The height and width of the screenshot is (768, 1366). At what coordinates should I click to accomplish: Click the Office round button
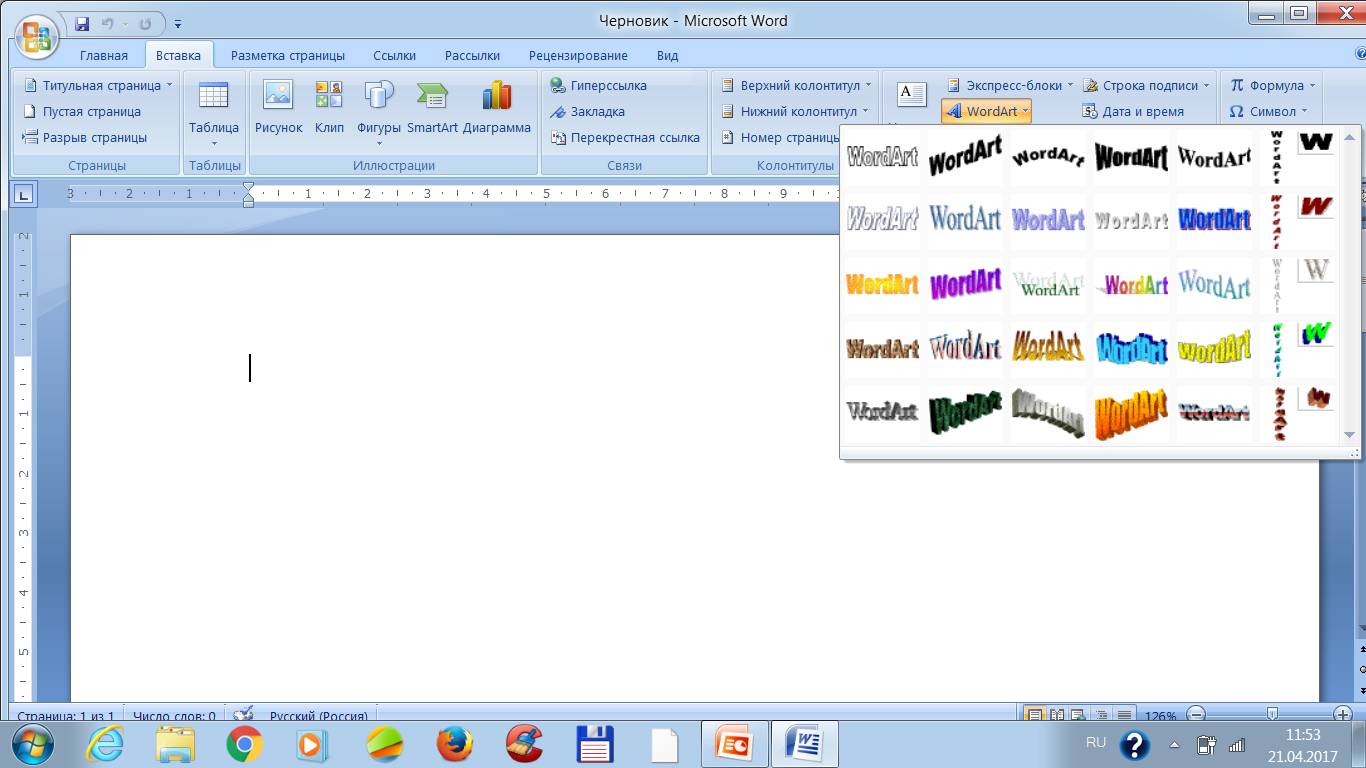click(x=36, y=37)
